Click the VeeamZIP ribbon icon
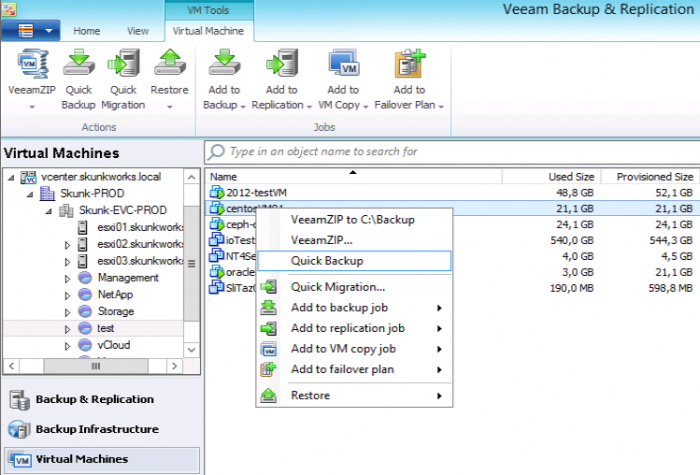The width and height of the screenshot is (700, 475). tap(32, 64)
